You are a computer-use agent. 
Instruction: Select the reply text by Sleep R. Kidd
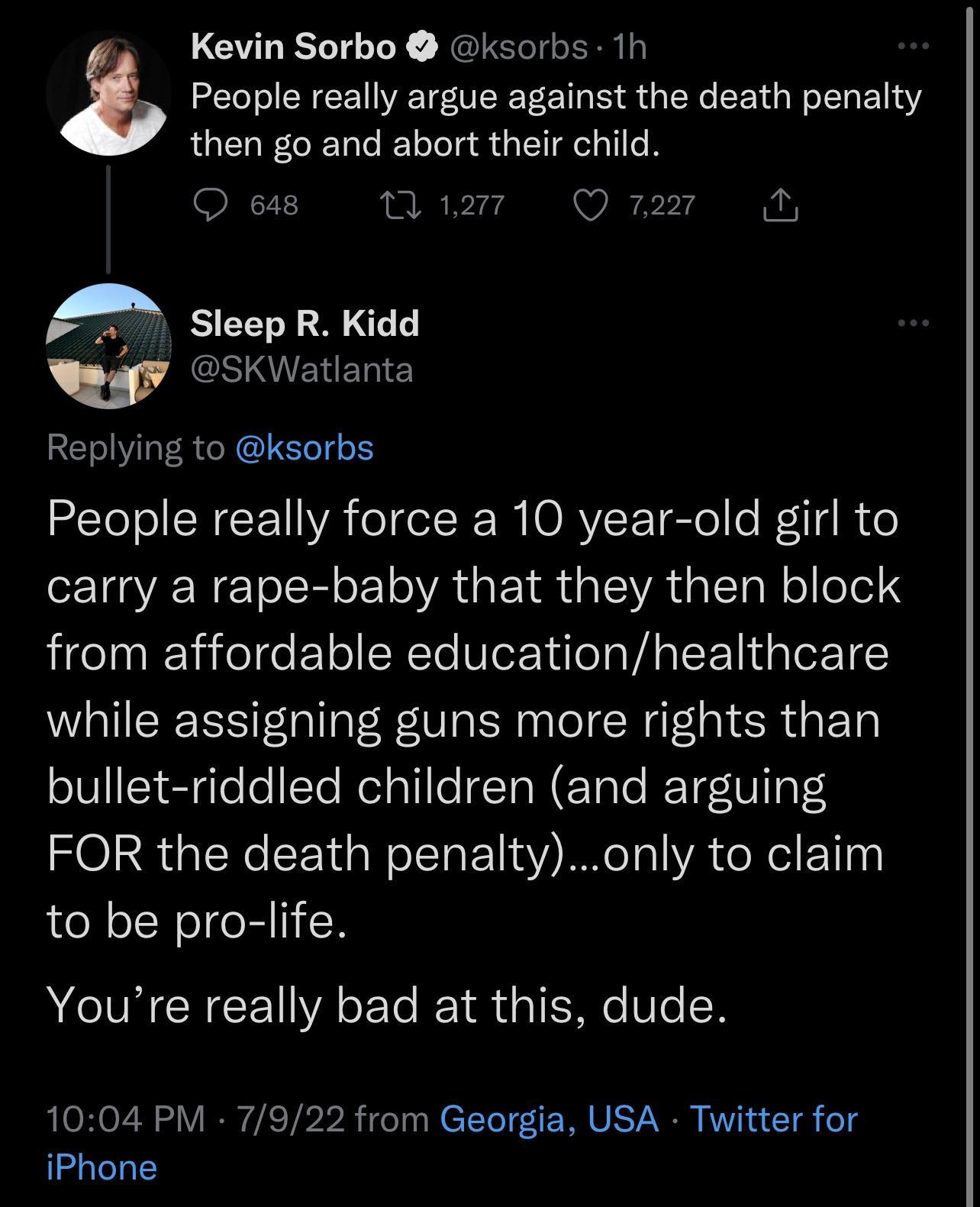473,725
